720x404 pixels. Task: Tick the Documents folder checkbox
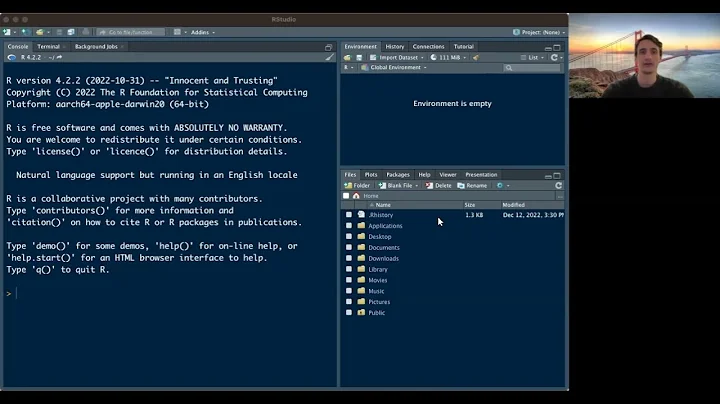click(349, 247)
